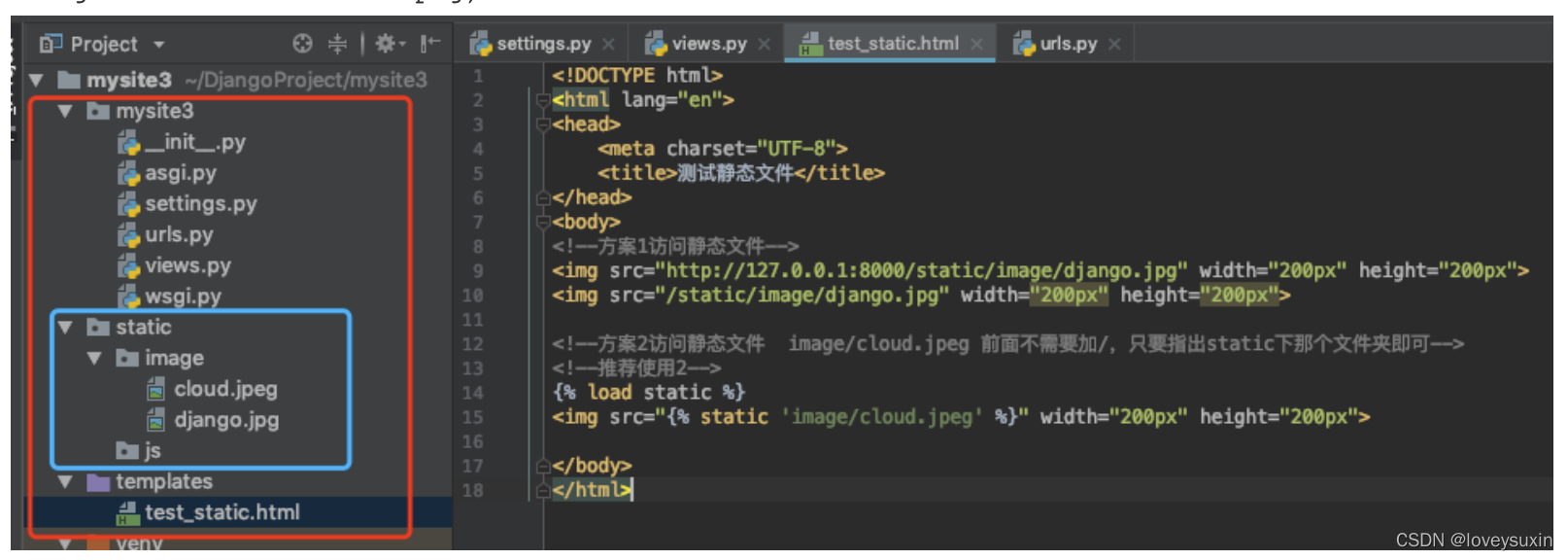The image size is (1568, 560).
Task: Open the Project view dropdown
Action: [158, 45]
